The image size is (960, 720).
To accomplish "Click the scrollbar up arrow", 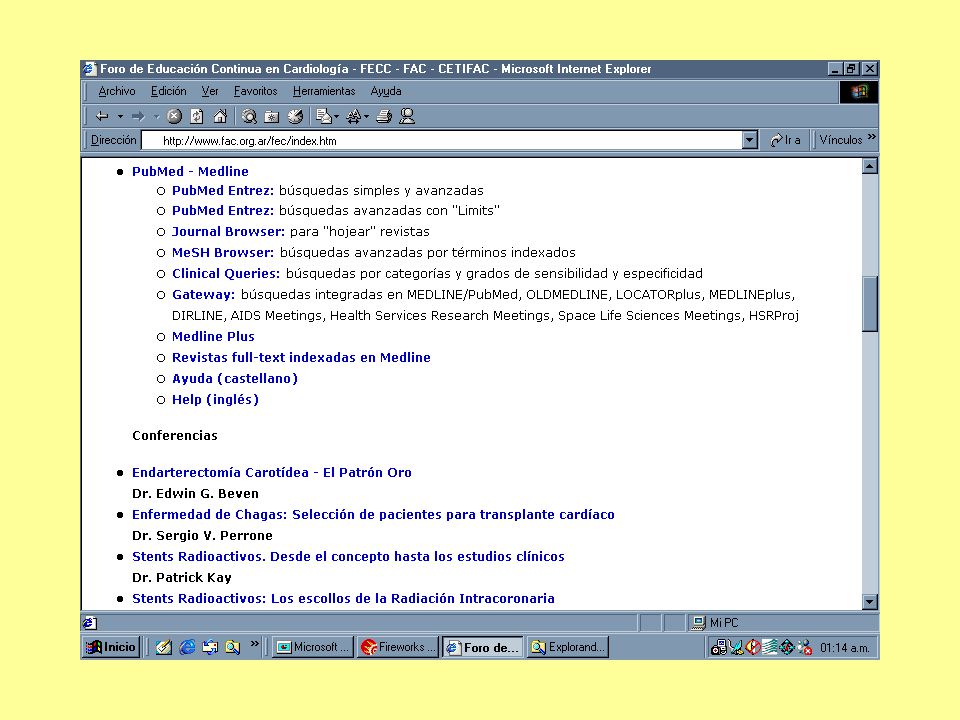I will point(870,166).
